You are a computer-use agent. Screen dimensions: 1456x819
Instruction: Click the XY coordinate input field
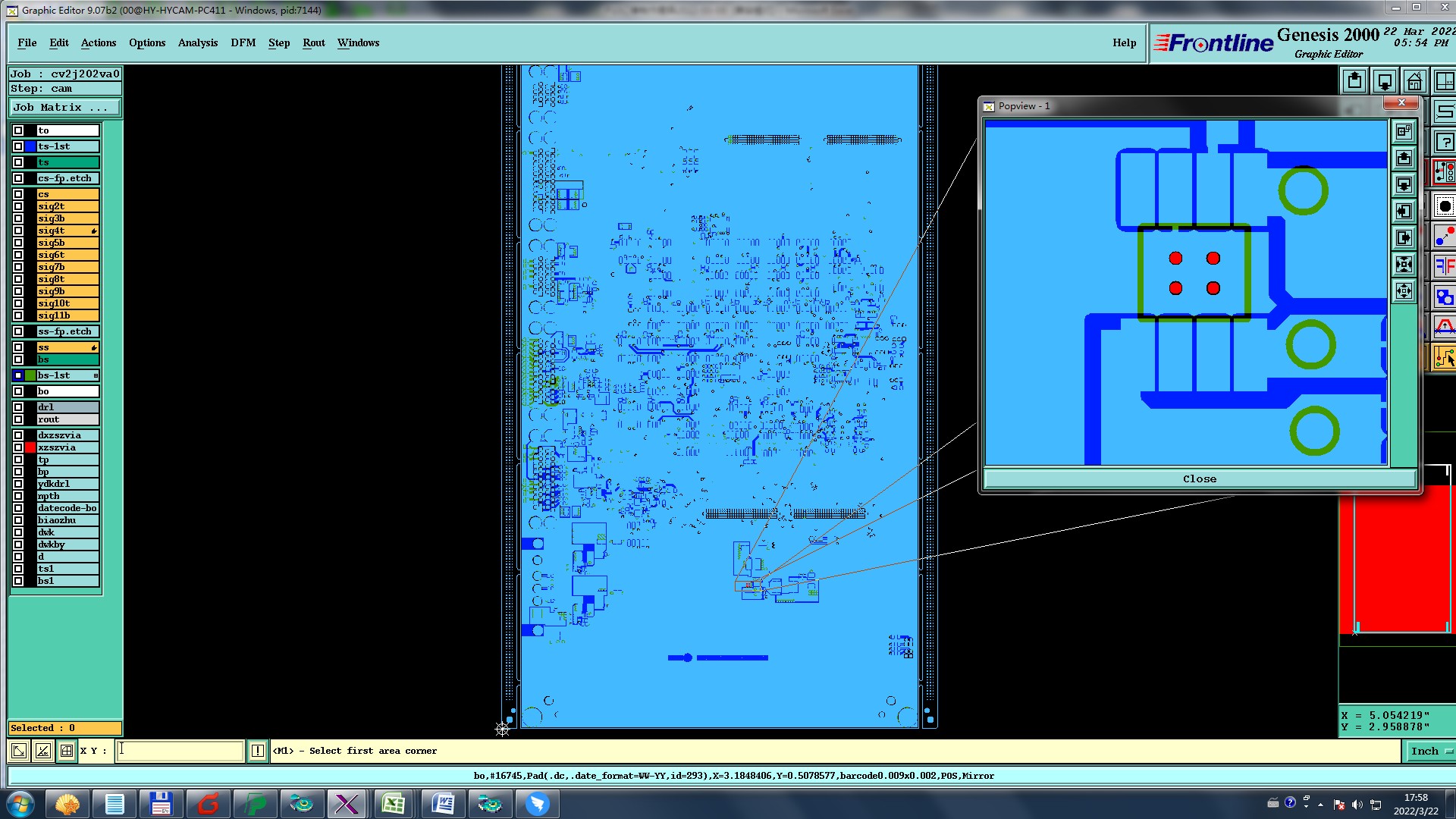click(x=180, y=751)
